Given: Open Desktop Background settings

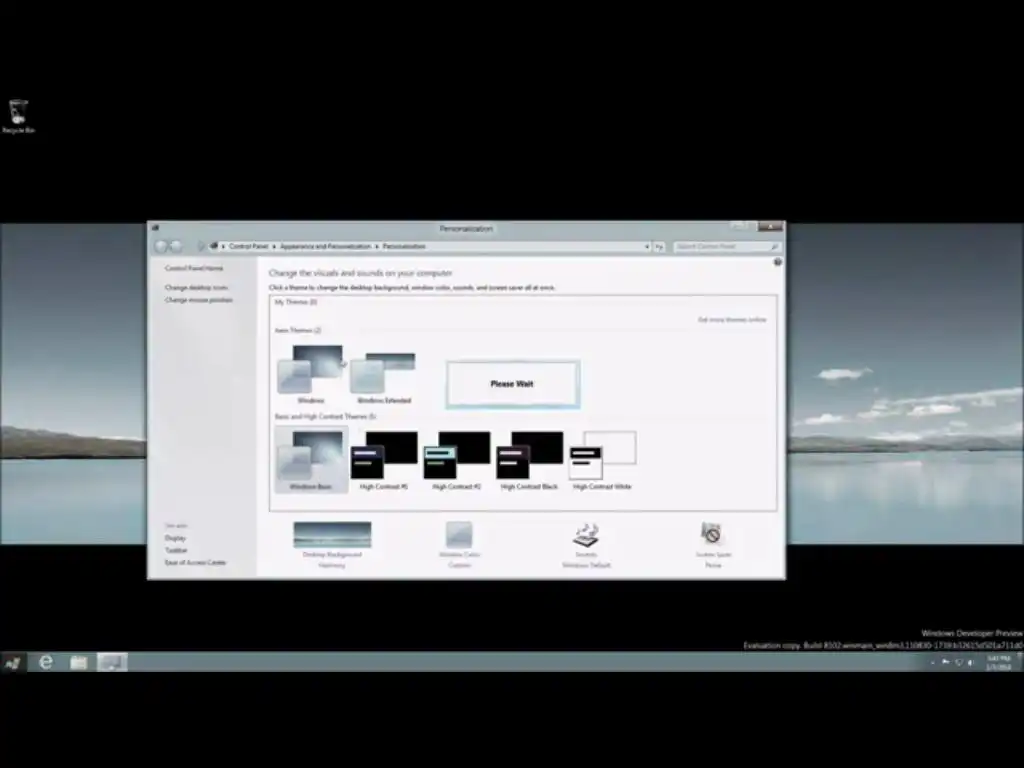Looking at the screenshot, I should (x=332, y=545).
